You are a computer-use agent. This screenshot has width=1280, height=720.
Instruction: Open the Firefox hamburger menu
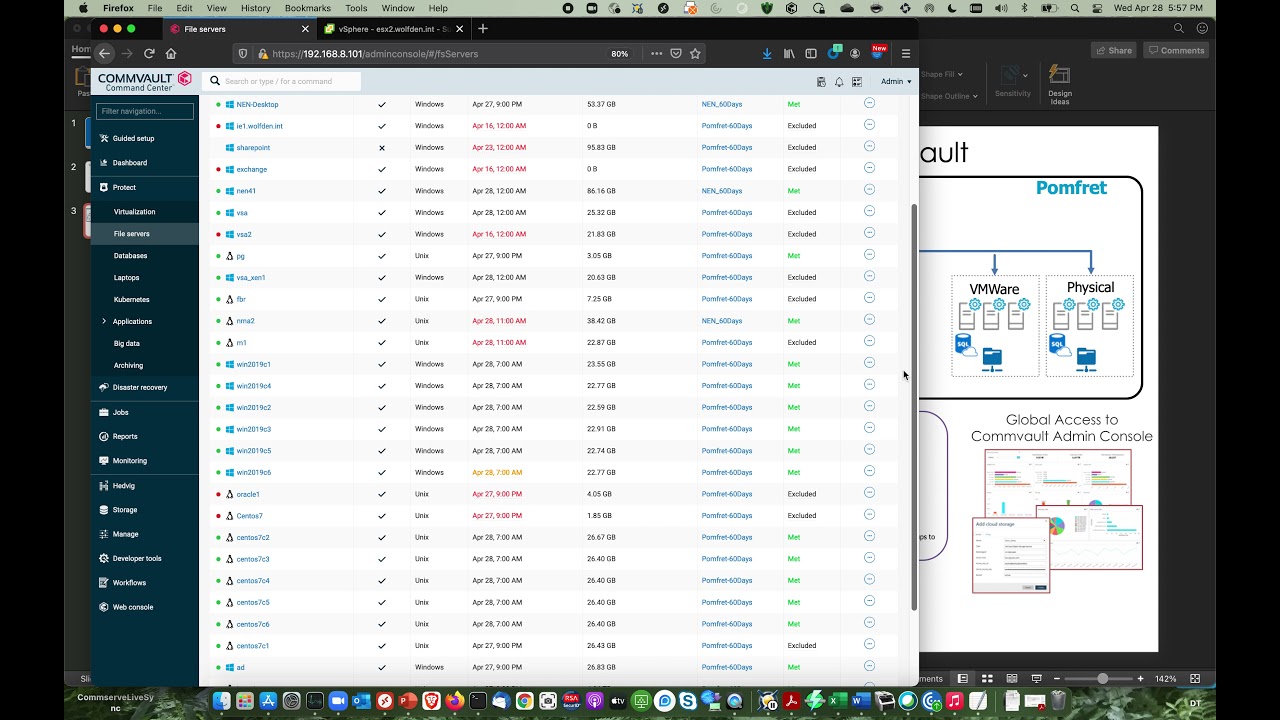[906, 54]
